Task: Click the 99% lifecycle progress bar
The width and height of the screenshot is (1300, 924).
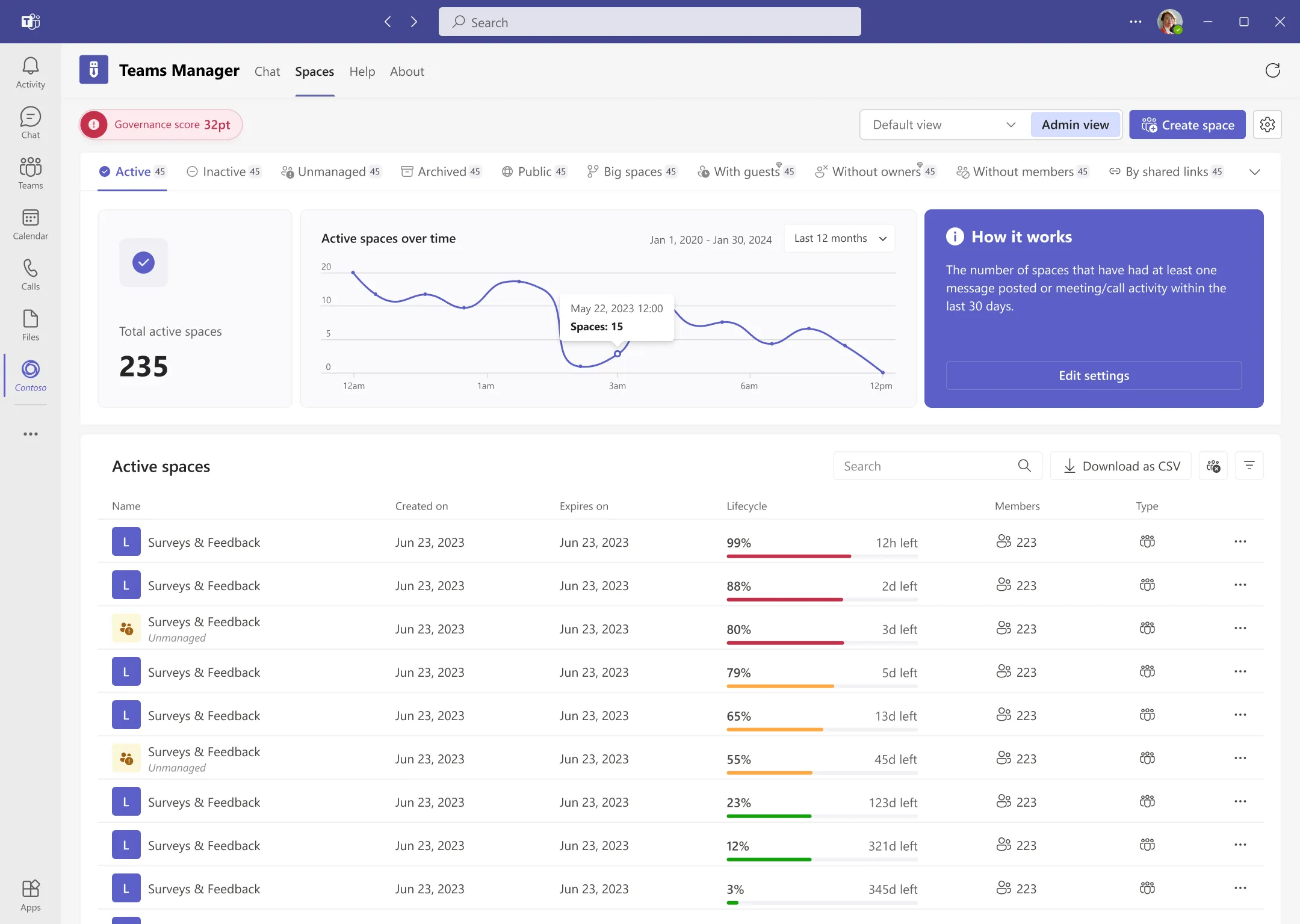Action: pyautogui.click(x=822, y=556)
